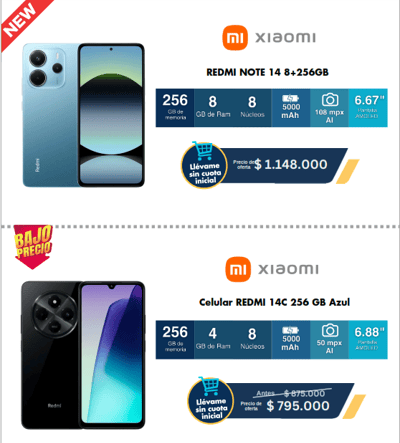Click the 4 GB de Ram spec tile
The width and height of the screenshot is (400, 443).
(213, 340)
